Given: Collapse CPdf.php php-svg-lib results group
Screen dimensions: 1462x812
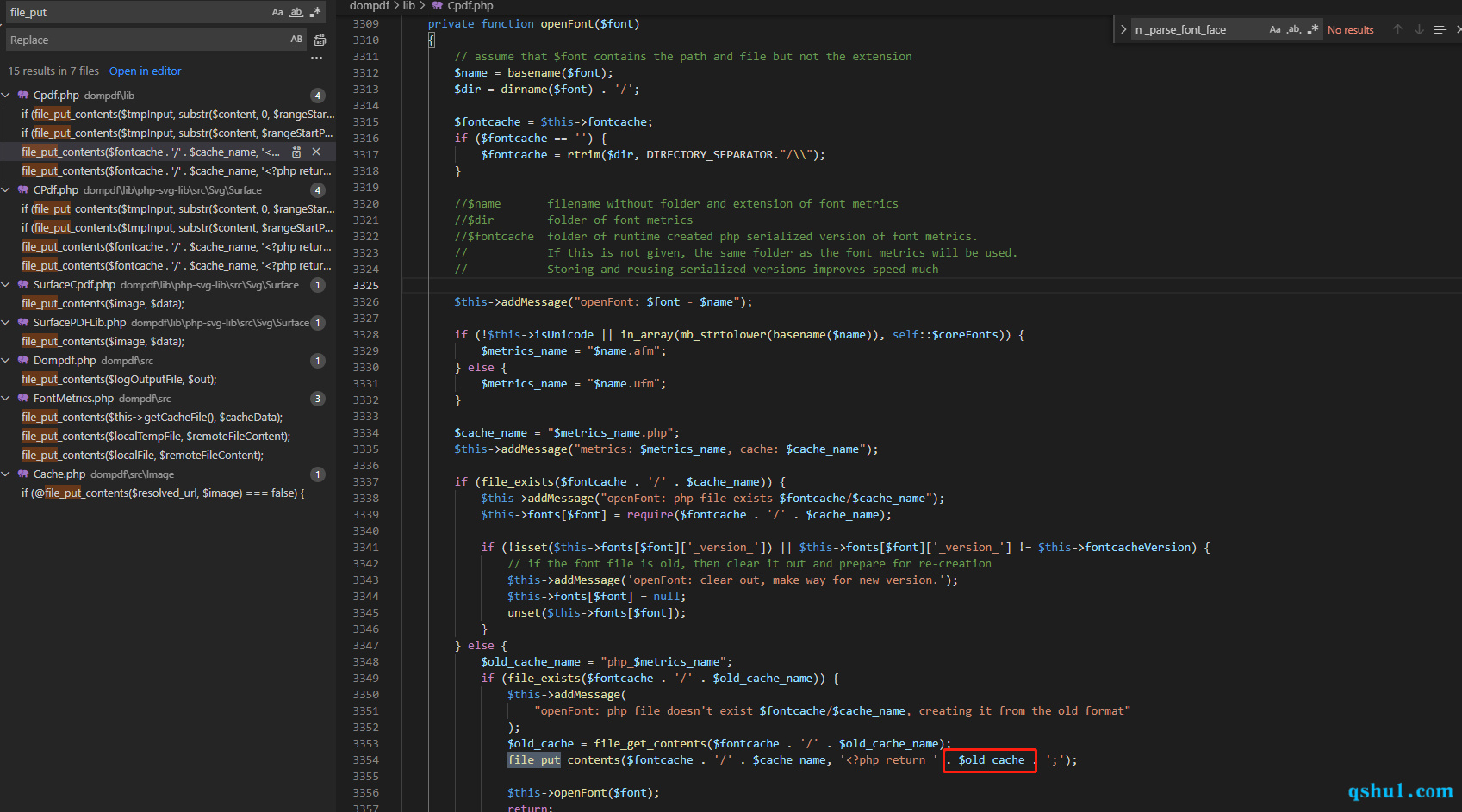Looking at the screenshot, I should pyautogui.click(x=6, y=190).
